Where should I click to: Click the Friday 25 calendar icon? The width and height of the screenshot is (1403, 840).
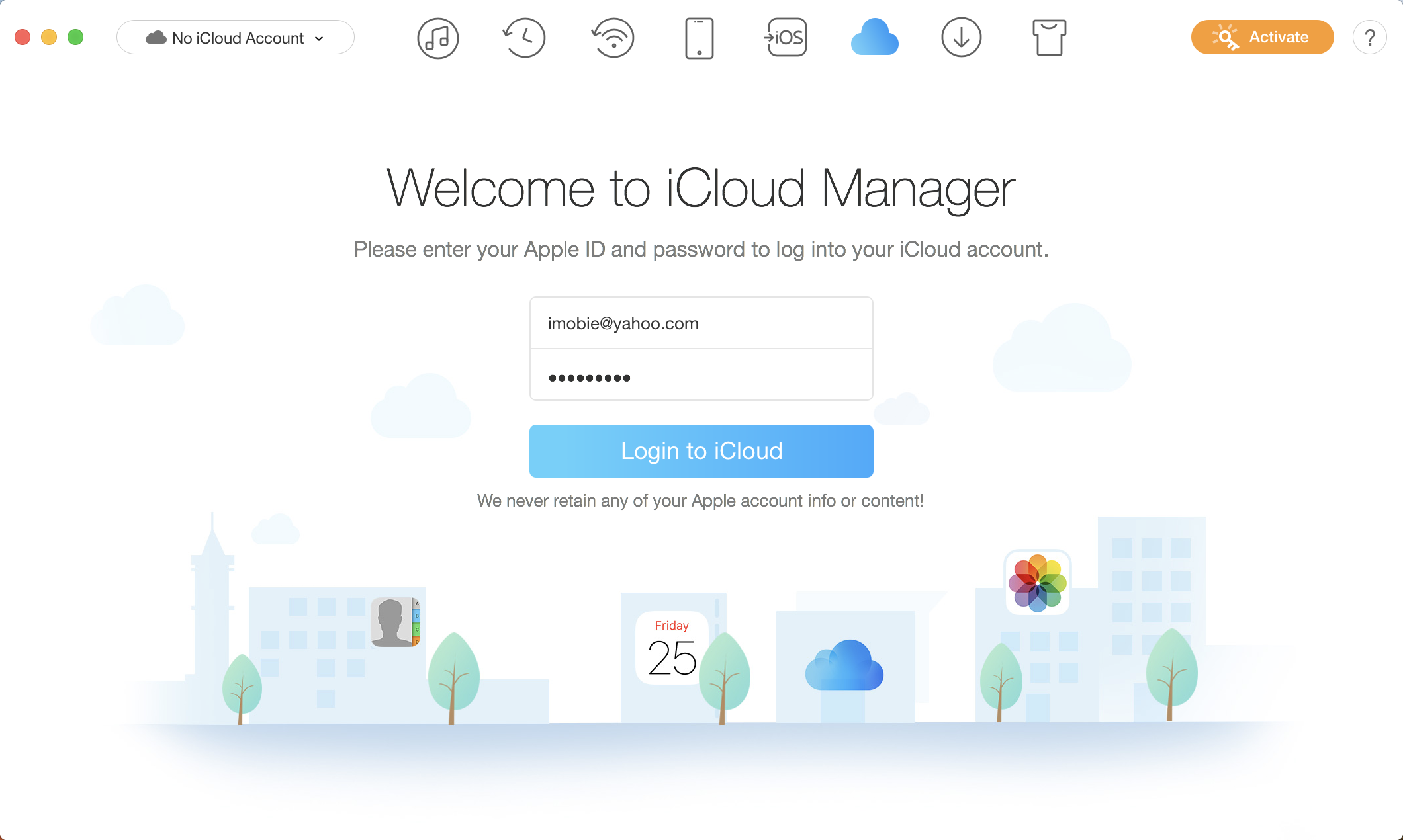pyautogui.click(x=671, y=648)
